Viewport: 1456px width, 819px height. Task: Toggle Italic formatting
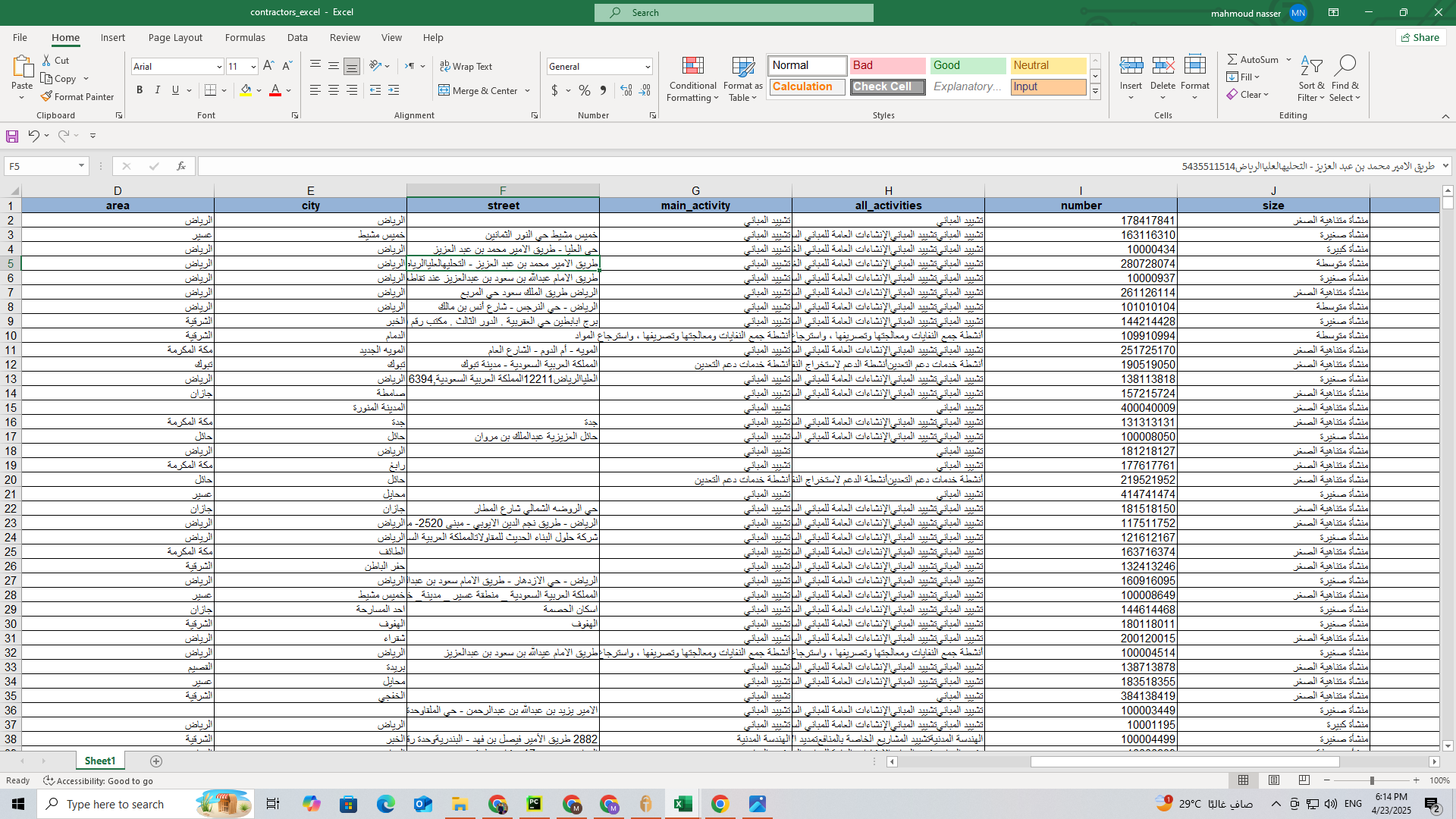[158, 90]
